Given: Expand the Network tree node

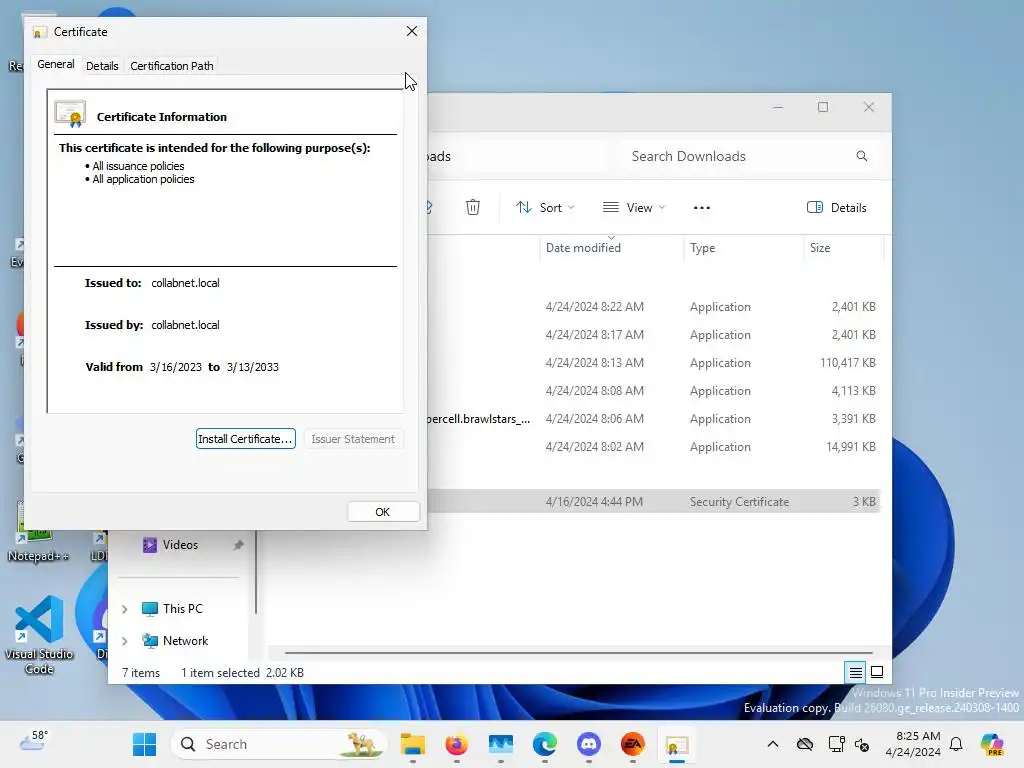Looking at the screenshot, I should pyautogui.click(x=125, y=641).
